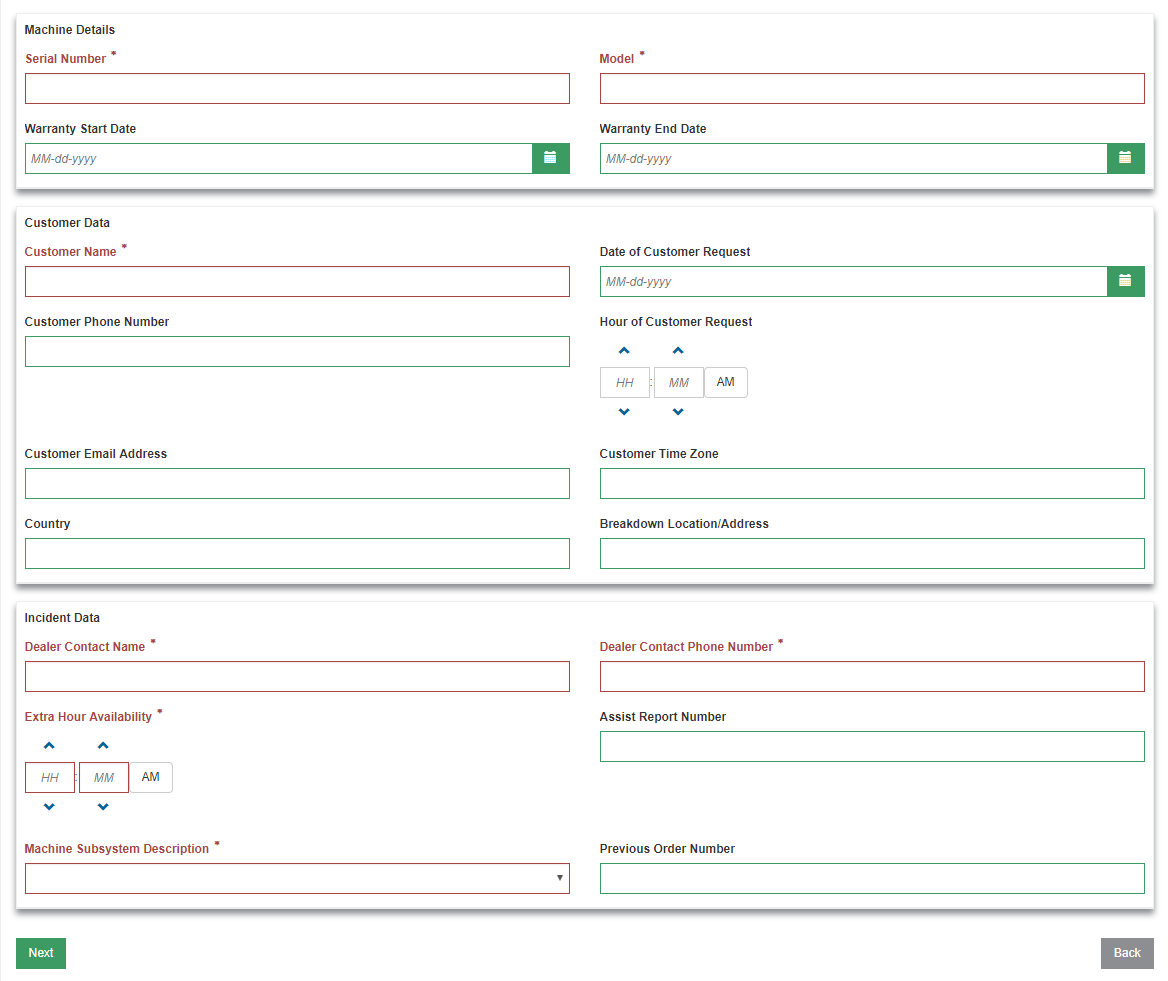This screenshot has height=981, width=1168.
Task: Toggle AM/PM for Hour of Customer Request
Action: coord(726,382)
